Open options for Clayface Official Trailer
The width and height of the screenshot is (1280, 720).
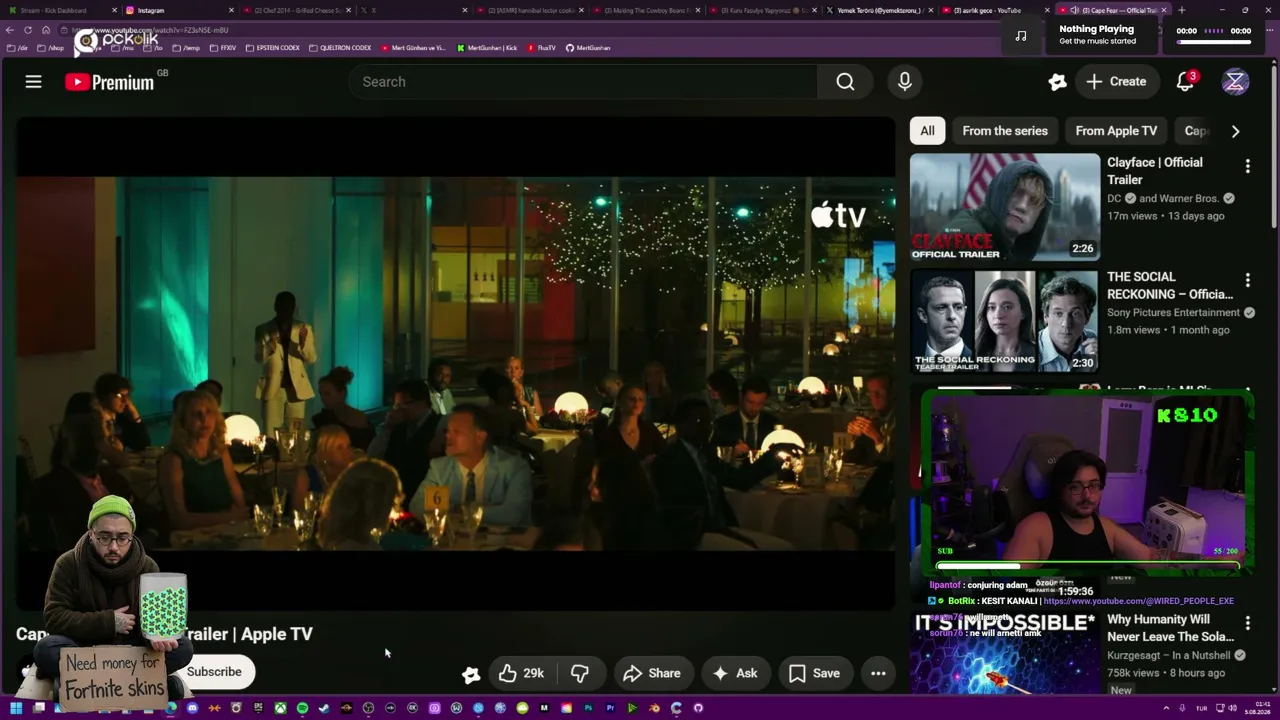[1247, 166]
